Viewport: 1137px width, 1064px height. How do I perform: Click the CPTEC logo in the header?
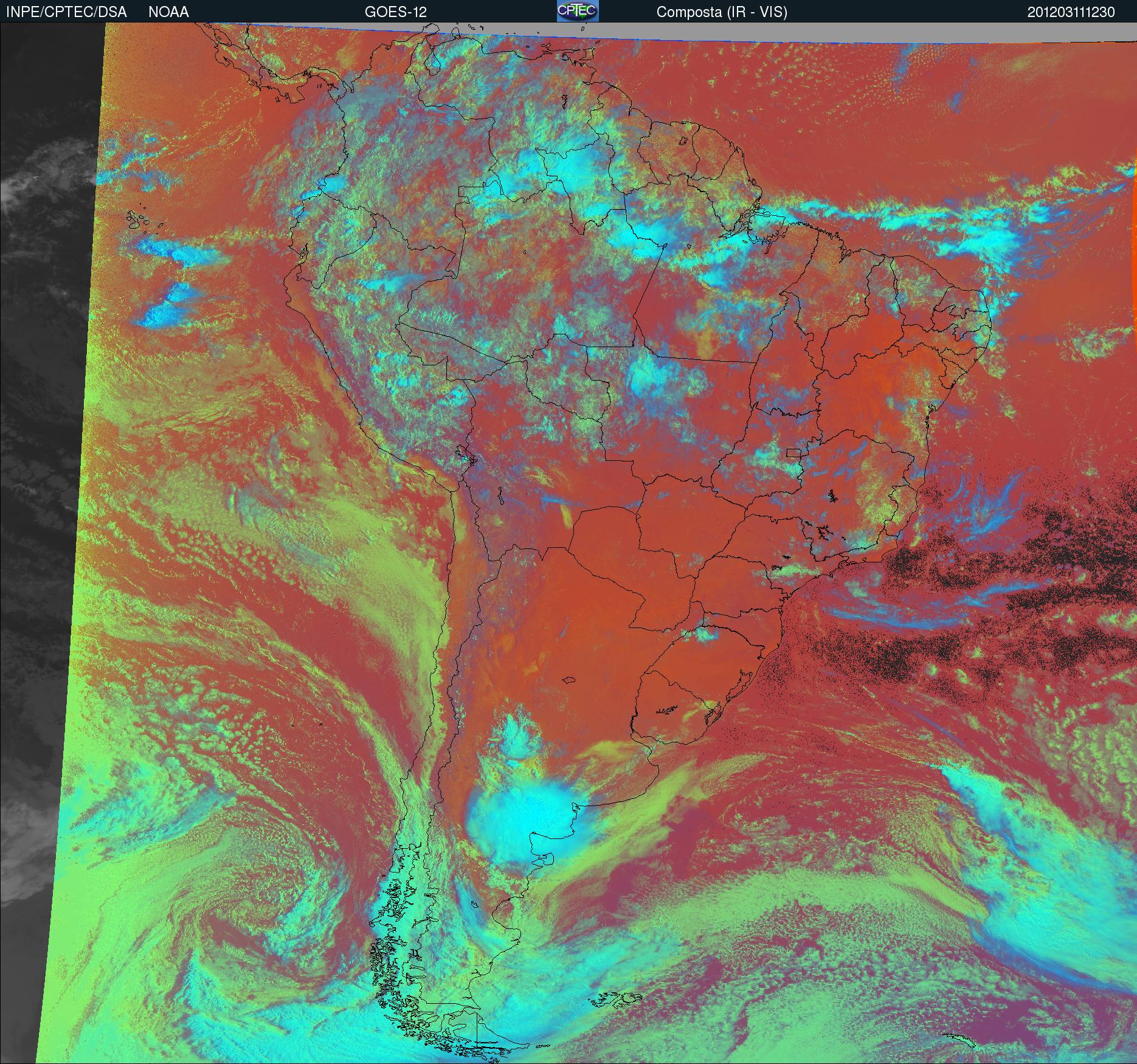[x=578, y=11]
